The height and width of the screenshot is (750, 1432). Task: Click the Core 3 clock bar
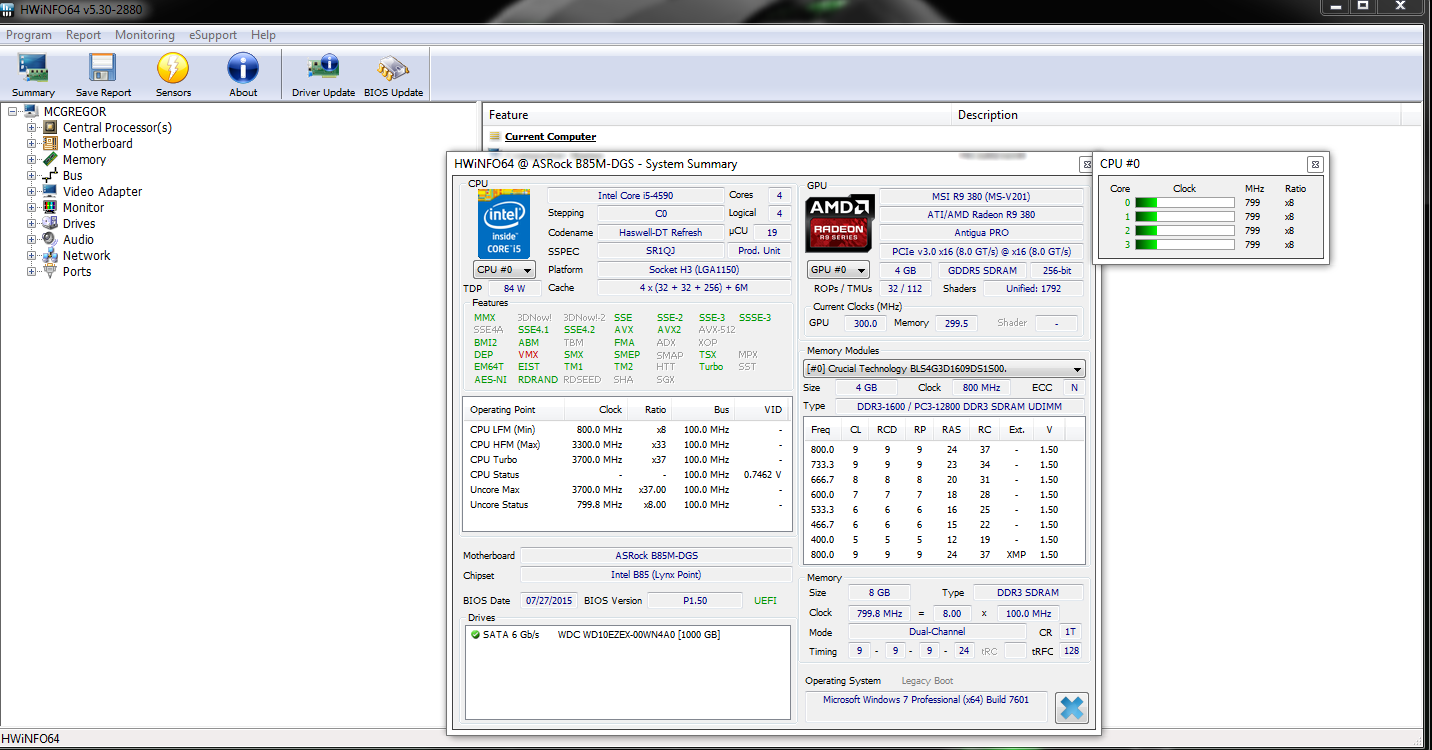(x=1185, y=245)
